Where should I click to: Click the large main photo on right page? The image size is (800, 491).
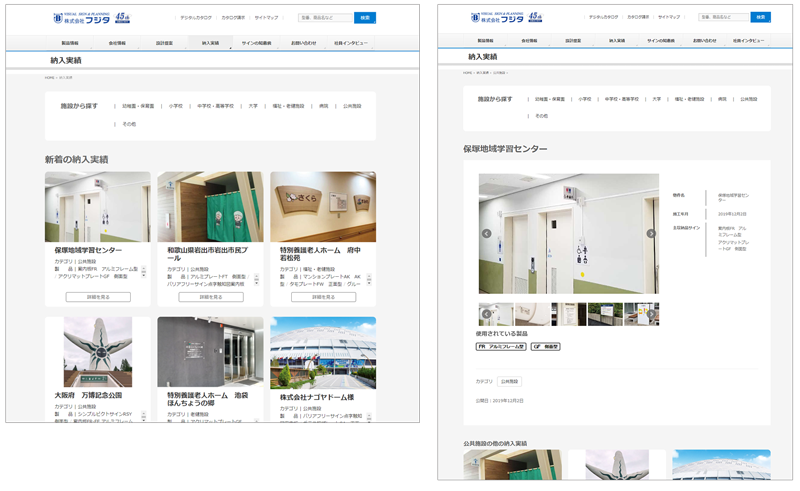[568, 233]
